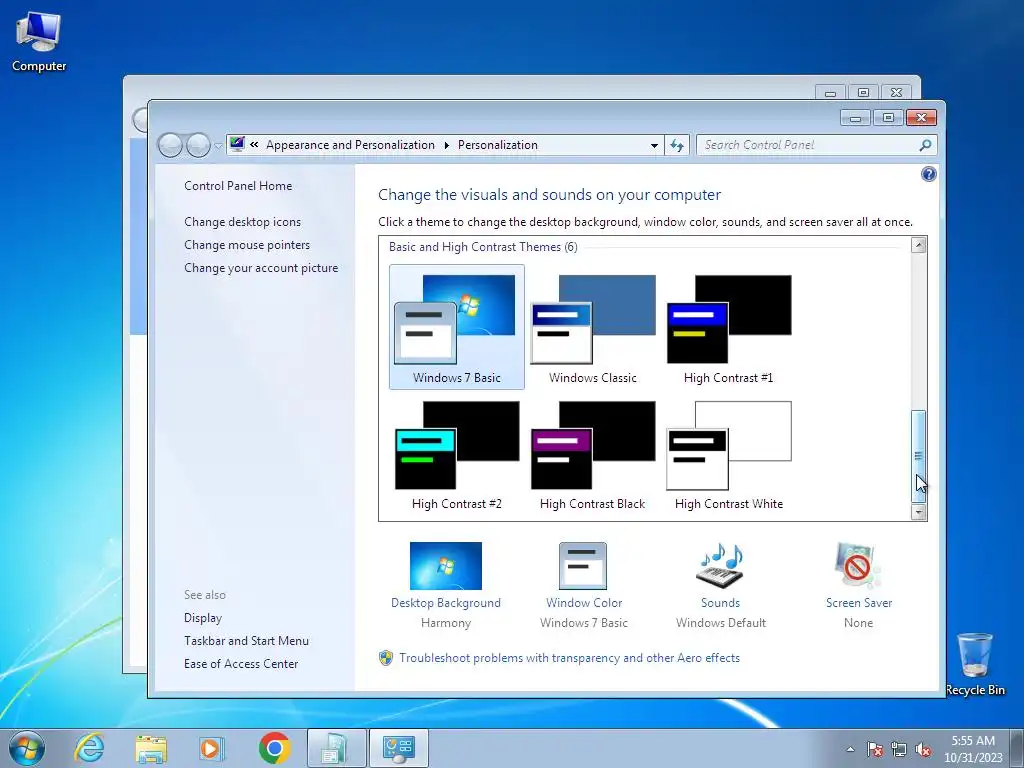Click the muted volume tray icon
Image resolution: width=1024 pixels, height=768 pixels.
923,749
